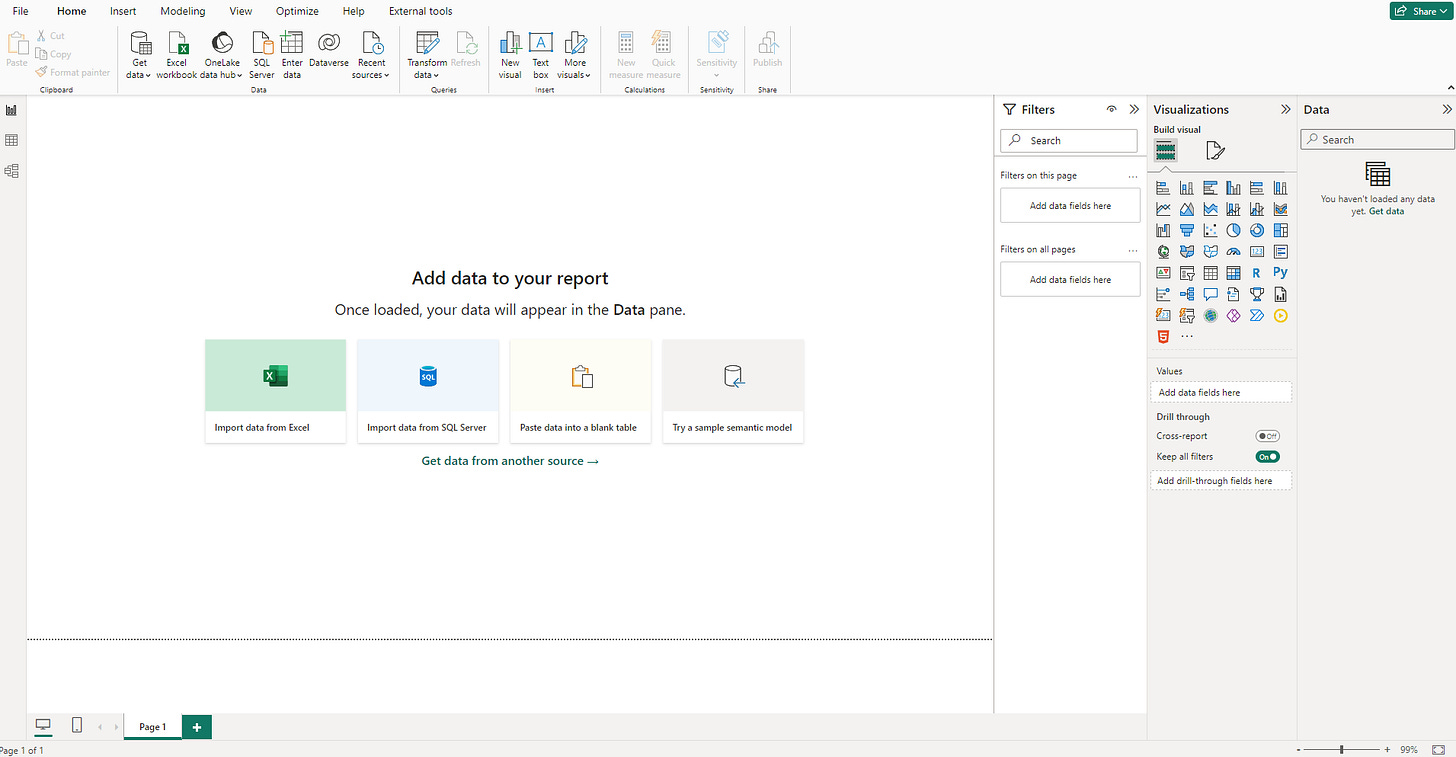
Task: Switch to the Modeling ribbon tab
Action: tap(182, 11)
